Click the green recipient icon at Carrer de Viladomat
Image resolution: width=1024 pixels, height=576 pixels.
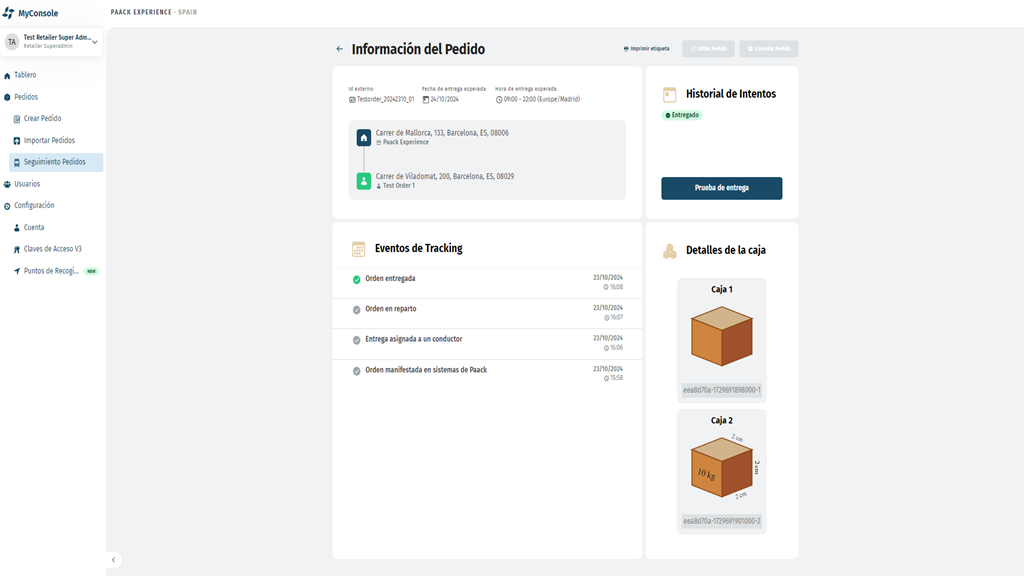[364, 181]
